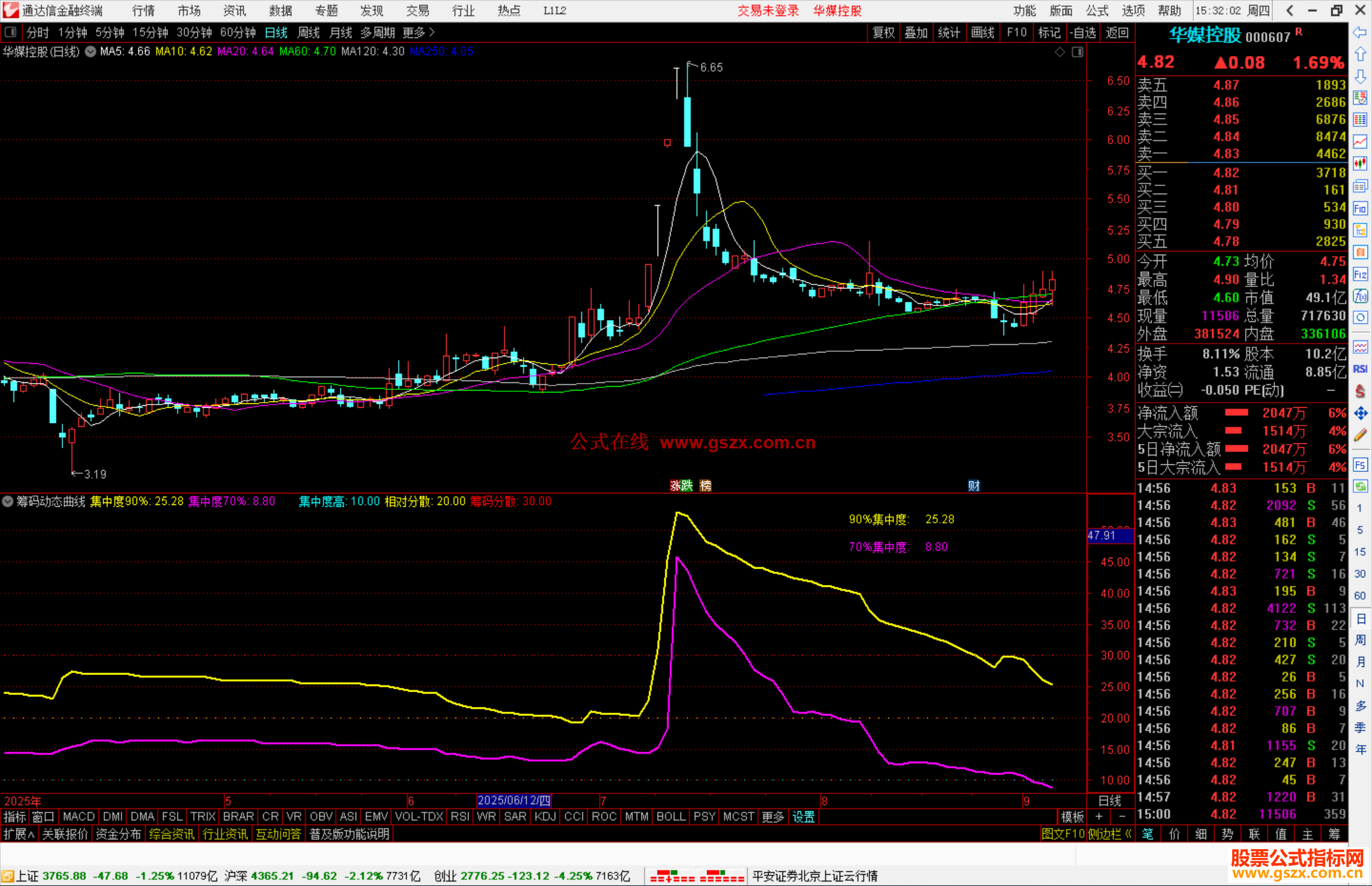The width and height of the screenshot is (1372, 886).
Task: Open the F12 trading icon in sidebar
Action: [1360, 274]
